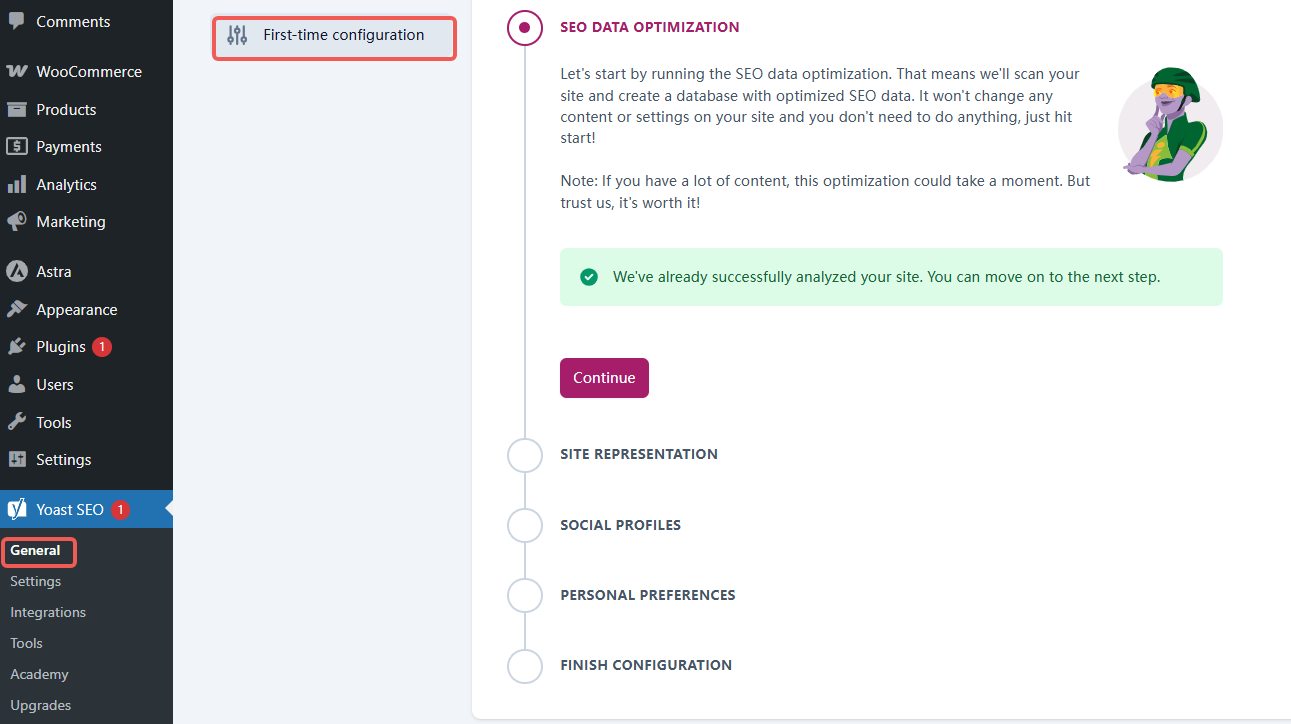
Task: Select the Personal Preferences step circle
Action: [x=525, y=595]
